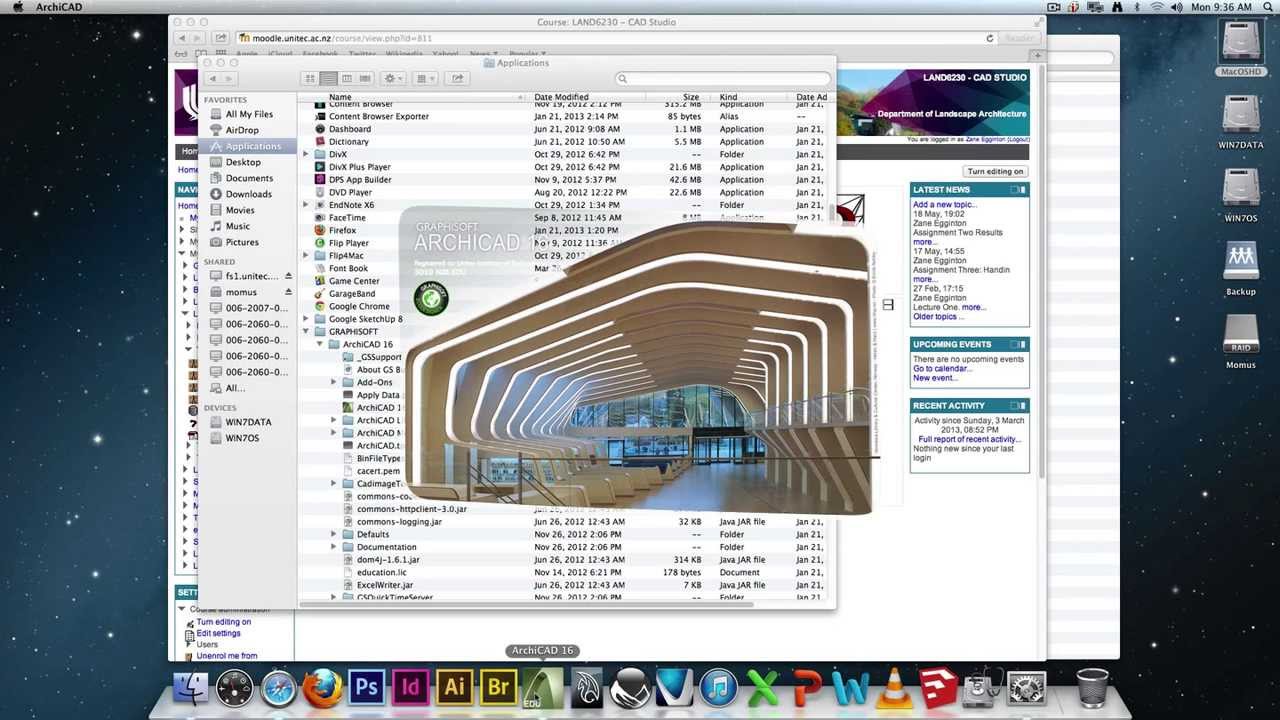Select Downloads in Finder sidebar
The height and width of the screenshot is (720, 1280).
pyautogui.click(x=246, y=194)
